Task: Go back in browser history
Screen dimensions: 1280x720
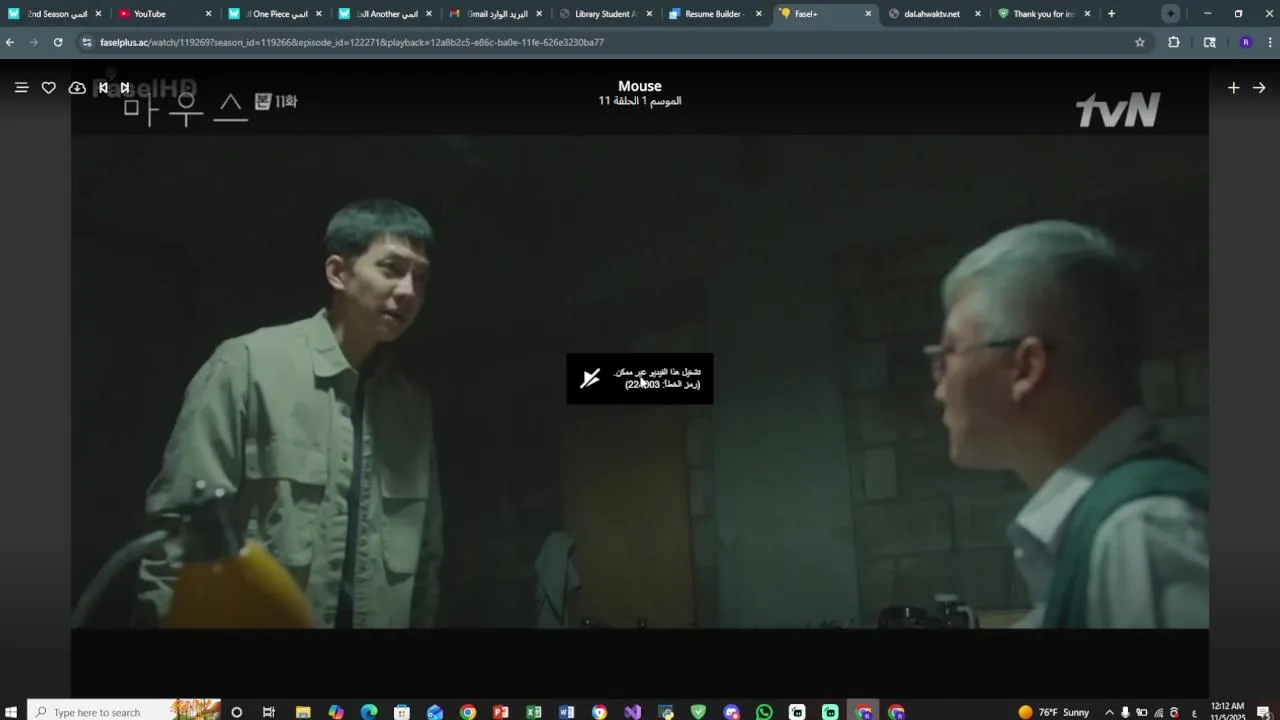Action: 10,42
